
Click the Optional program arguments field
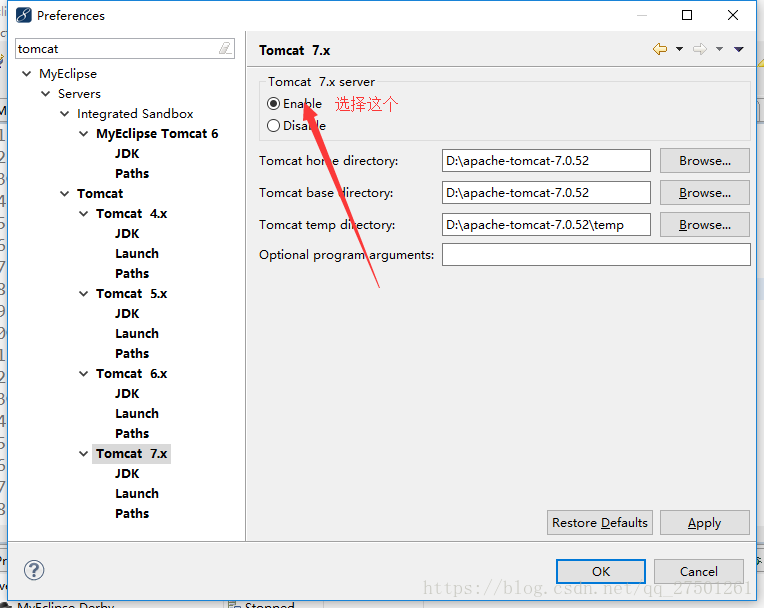pos(596,255)
